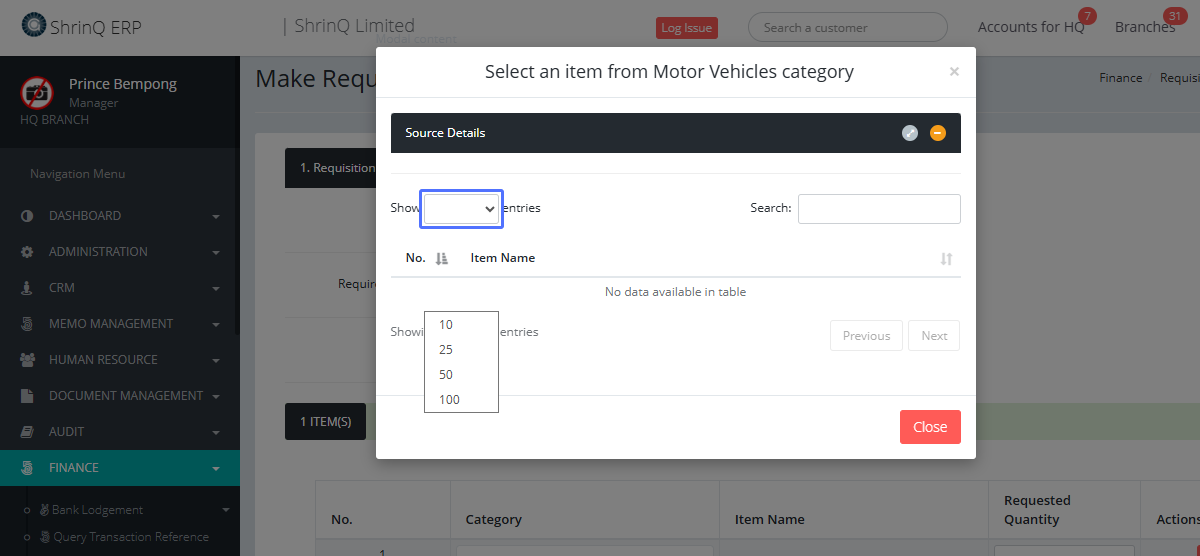Close the modal with the X icon

tap(954, 71)
